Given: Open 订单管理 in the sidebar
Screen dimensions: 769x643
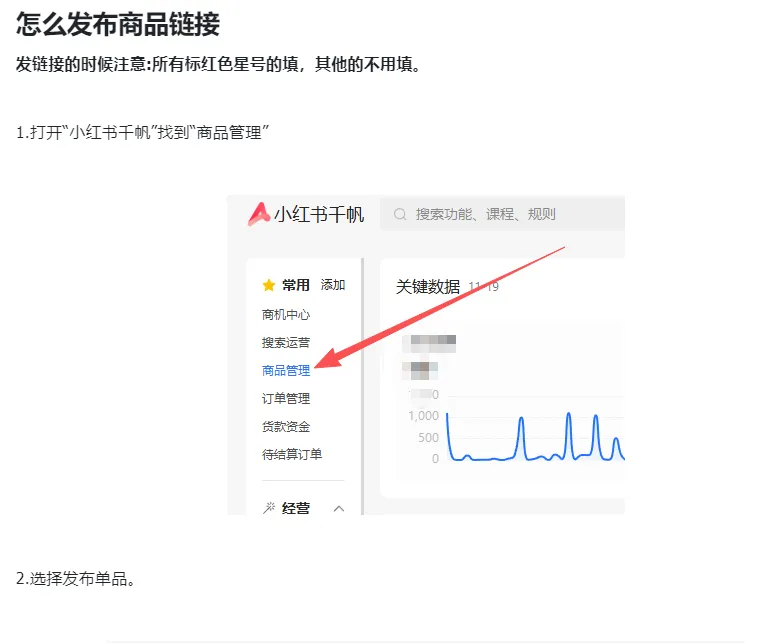Looking at the screenshot, I should [286, 398].
